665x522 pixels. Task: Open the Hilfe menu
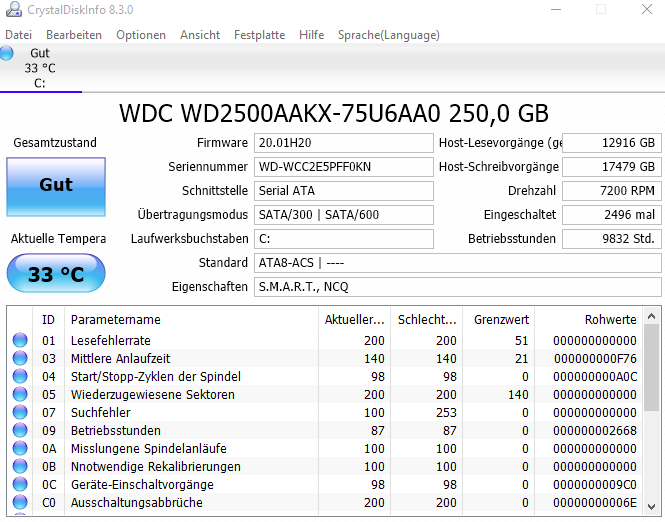click(x=311, y=35)
